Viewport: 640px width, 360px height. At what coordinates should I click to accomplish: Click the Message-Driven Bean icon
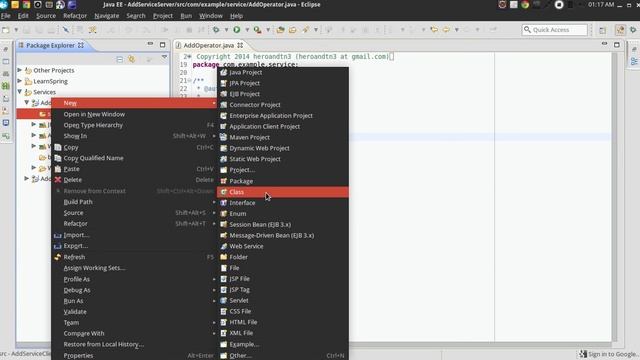(223, 235)
